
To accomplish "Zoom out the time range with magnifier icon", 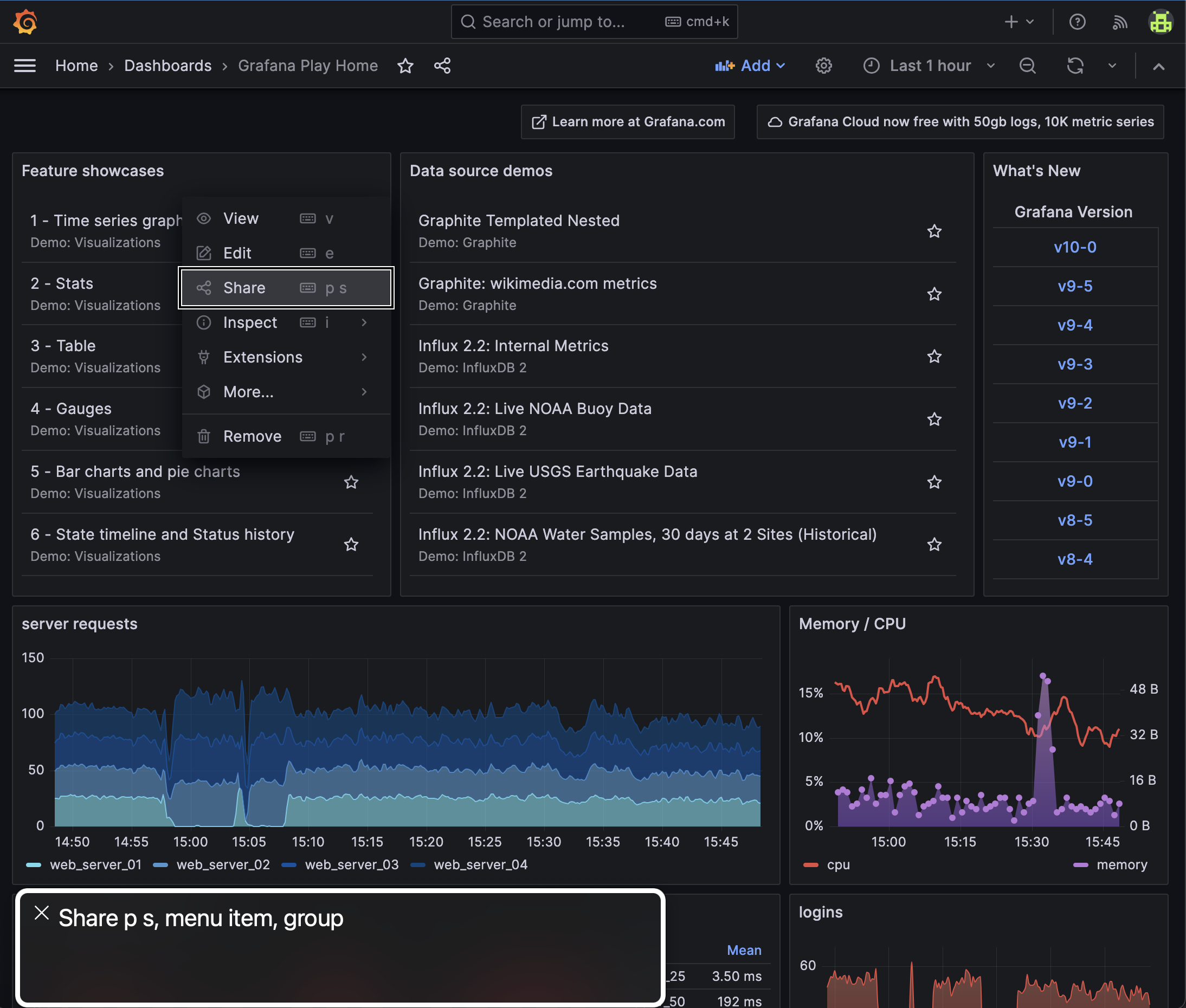I will (1027, 65).
